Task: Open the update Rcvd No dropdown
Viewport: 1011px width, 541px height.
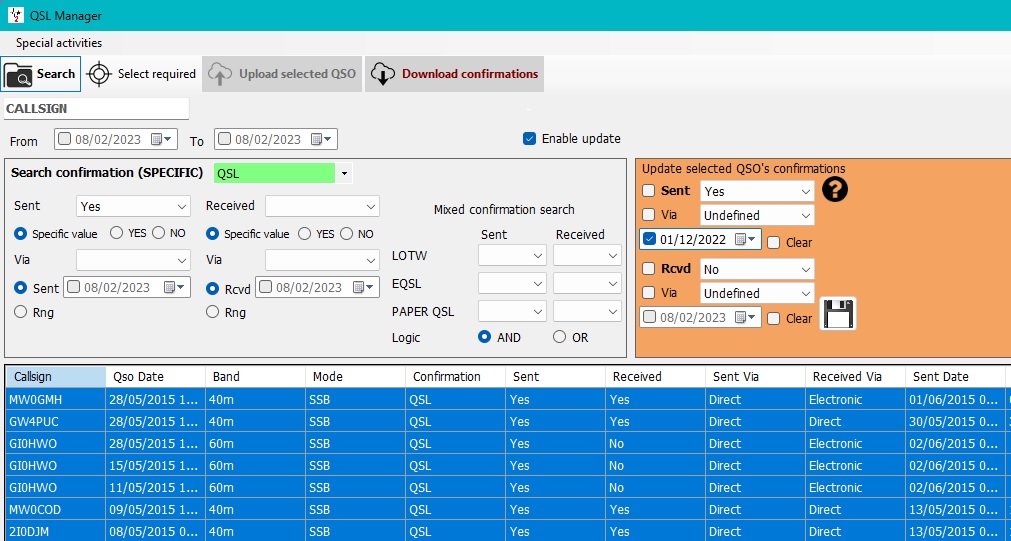Action: pyautogui.click(x=757, y=269)
